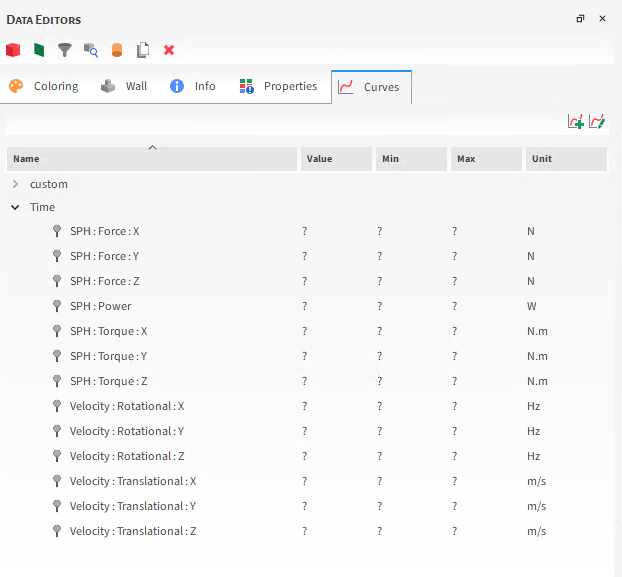The height and width of the screenshot is (577, 622).
Task: Click the magnifier inspect geometry icon
Action: 91,50
